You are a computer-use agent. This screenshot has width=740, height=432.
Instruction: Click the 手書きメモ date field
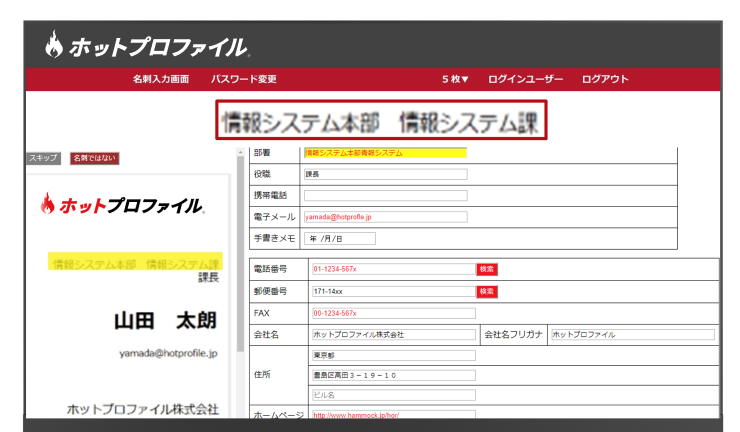340,238
